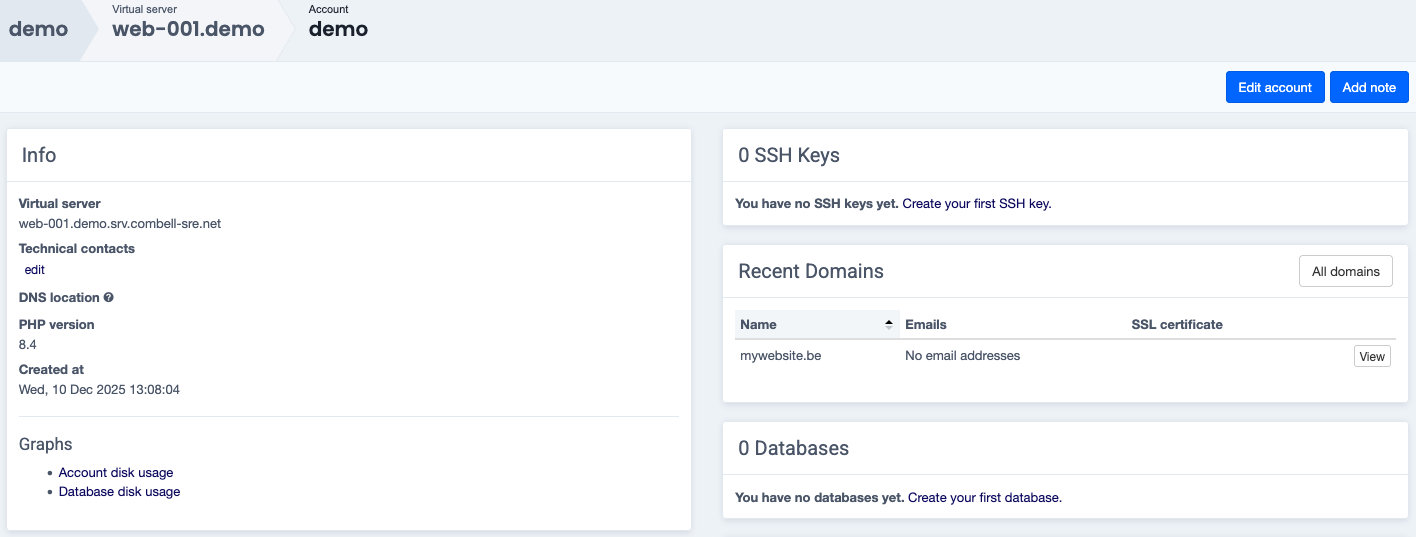Click edit link under Technical contacts
The height and width of the screenshot is (537, 1416).
[35, 270]
